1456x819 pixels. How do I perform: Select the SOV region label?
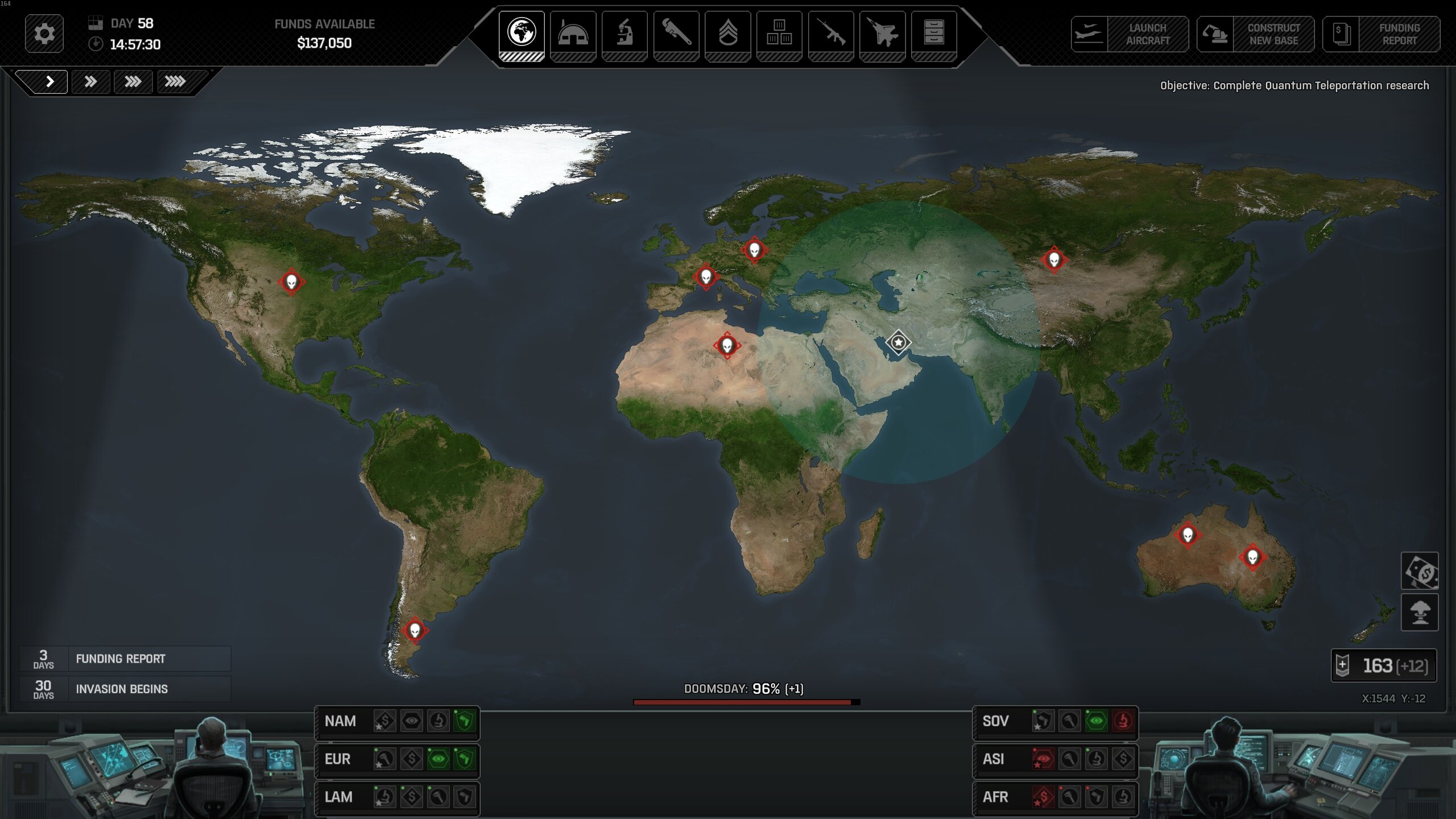(995, 721)
